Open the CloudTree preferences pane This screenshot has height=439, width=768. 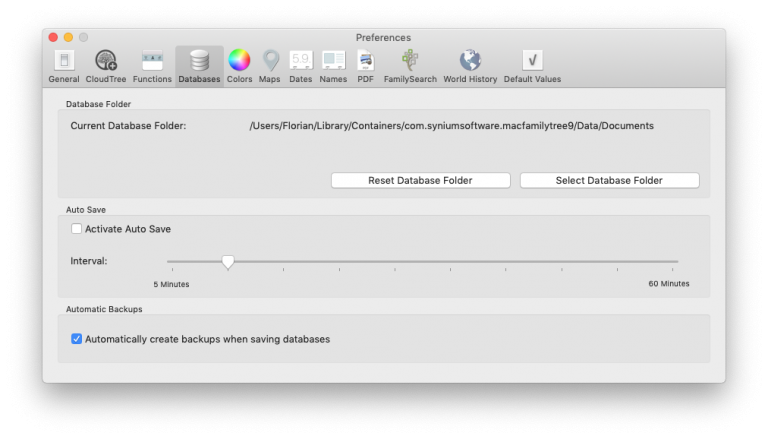[x=106, y=67]
